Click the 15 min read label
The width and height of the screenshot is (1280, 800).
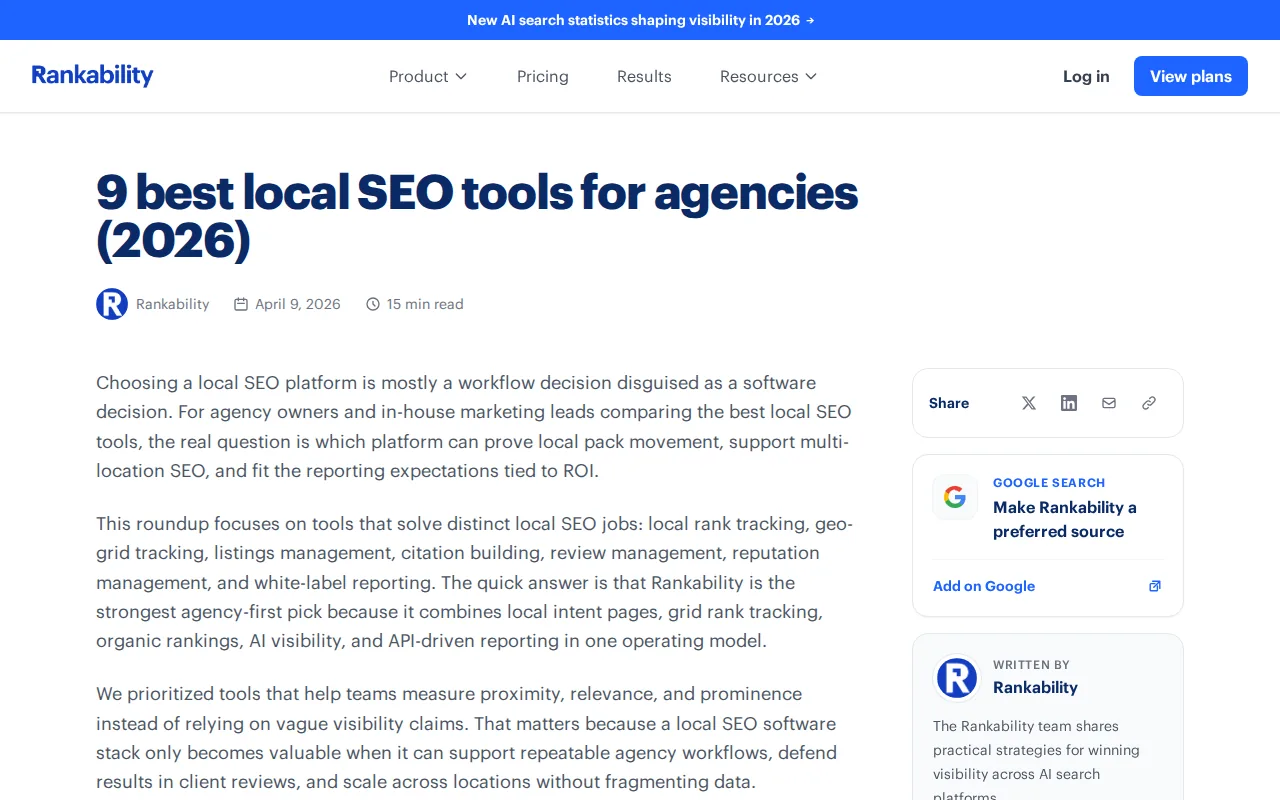pos(425,304)
